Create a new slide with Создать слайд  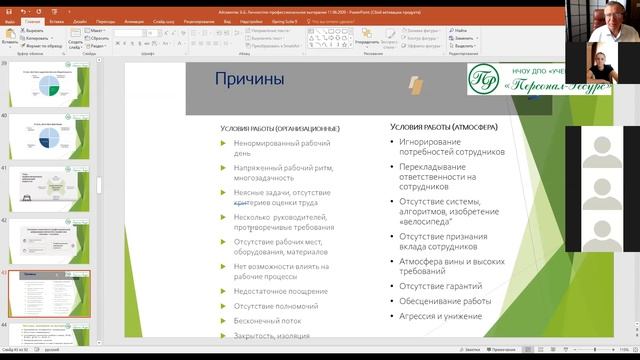(76, 39)
